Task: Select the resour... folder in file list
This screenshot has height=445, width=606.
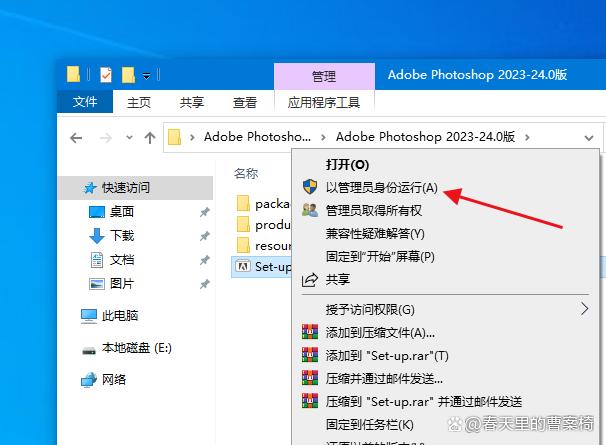Action: 263,246
